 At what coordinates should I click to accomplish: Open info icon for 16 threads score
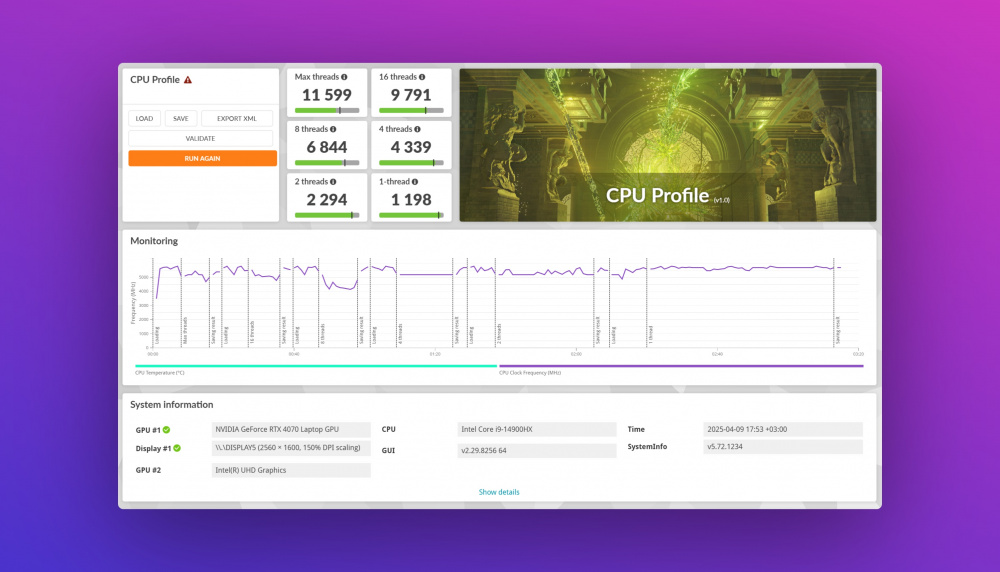click(x=422, y=77)
